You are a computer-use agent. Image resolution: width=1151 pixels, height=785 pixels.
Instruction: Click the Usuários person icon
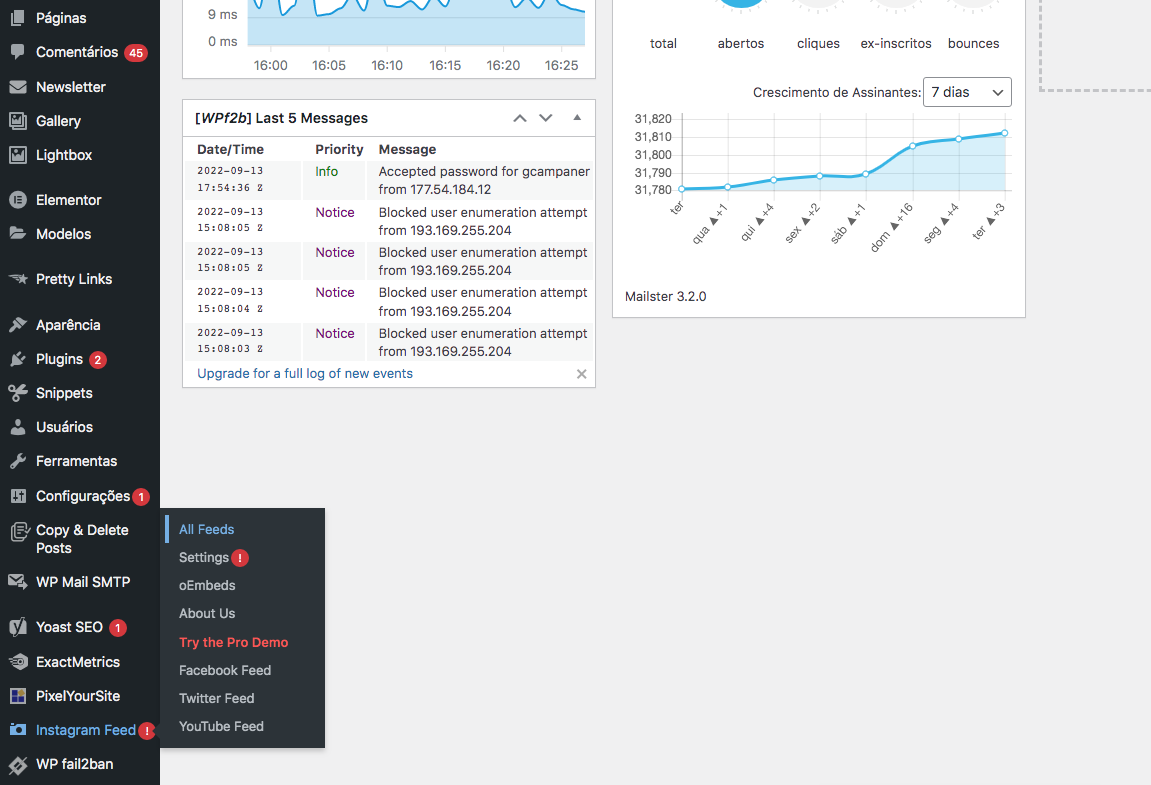point(18,427)
